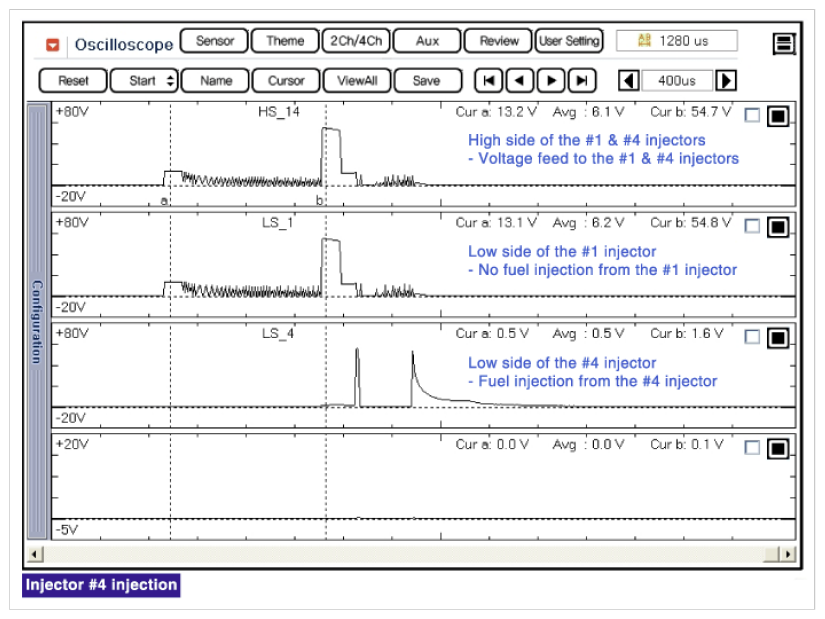Image resolution: width=825 pixels, height=619 pixels.
Task: Click the window layout icon at top right
Action: coord(785,43)
